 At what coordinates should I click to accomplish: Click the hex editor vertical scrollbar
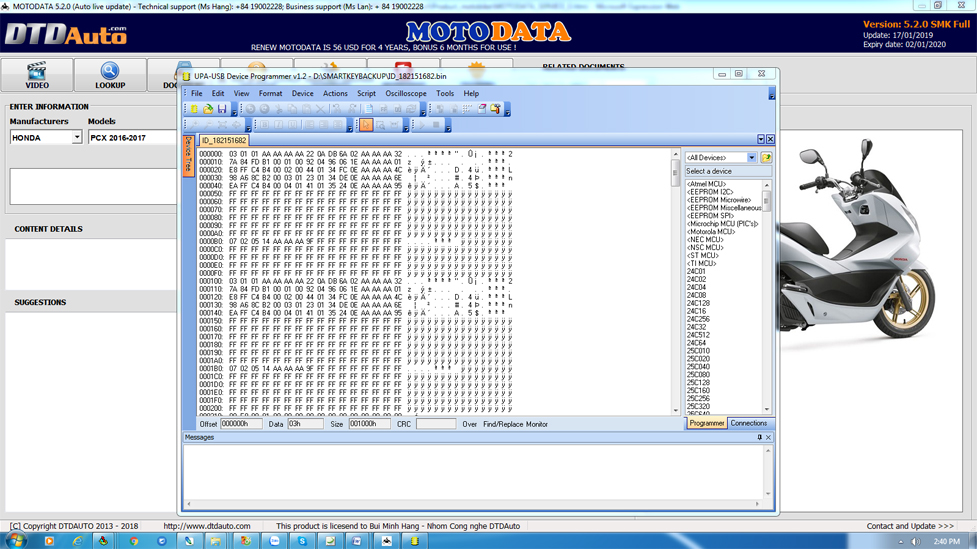pos(675,282)
